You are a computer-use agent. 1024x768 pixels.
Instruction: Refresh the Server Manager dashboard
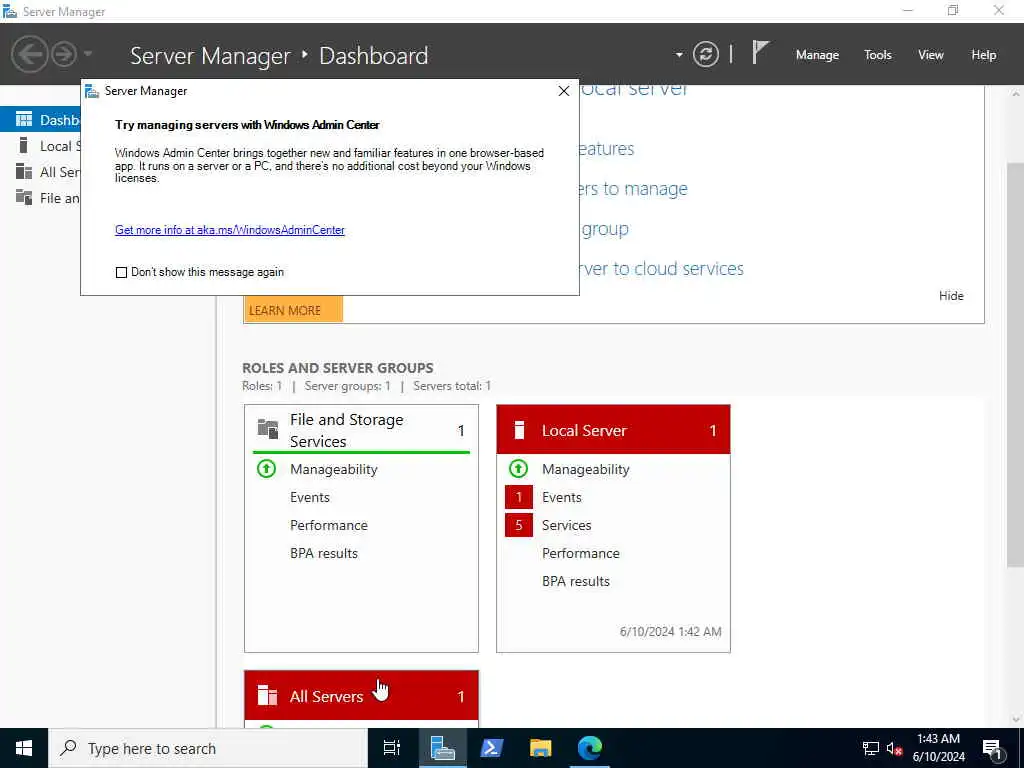tap(706, 54)
